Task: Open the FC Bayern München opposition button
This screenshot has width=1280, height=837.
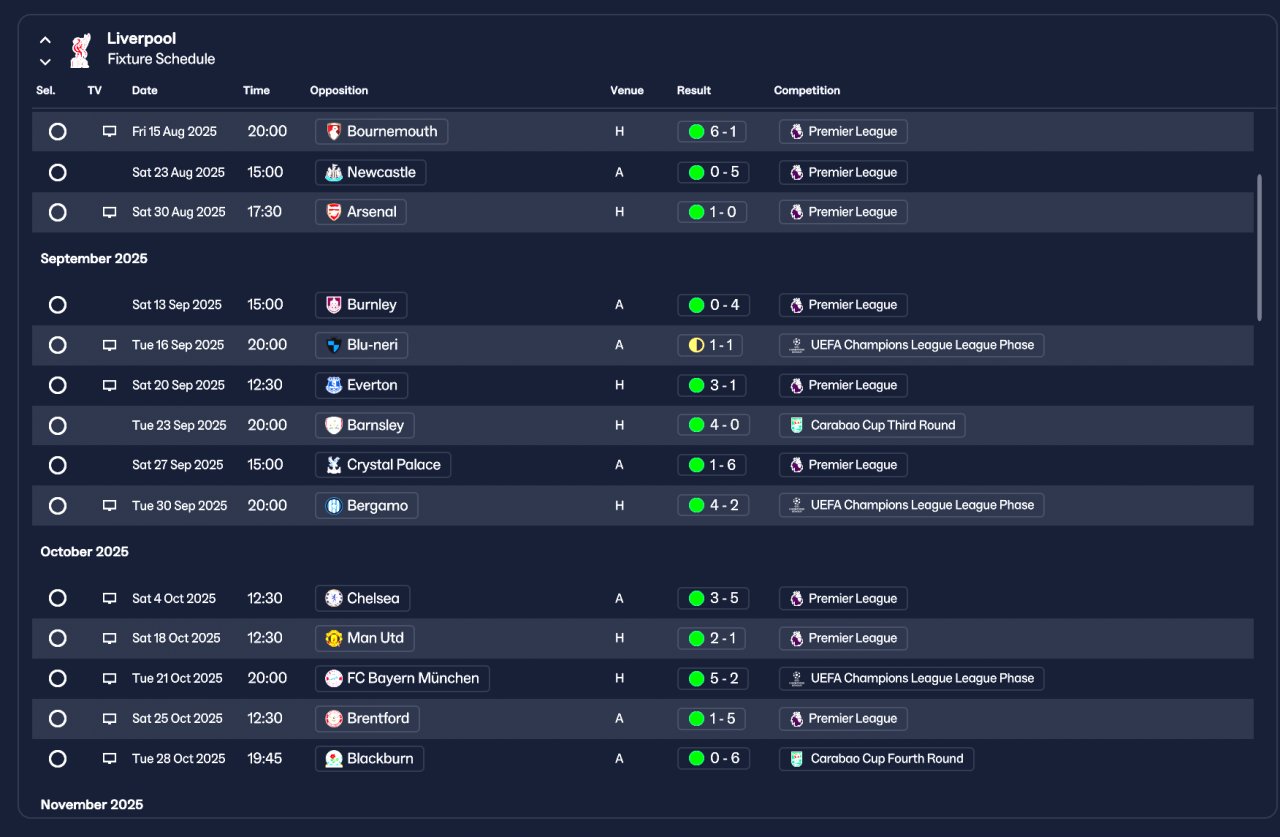Action: point(402,679)
